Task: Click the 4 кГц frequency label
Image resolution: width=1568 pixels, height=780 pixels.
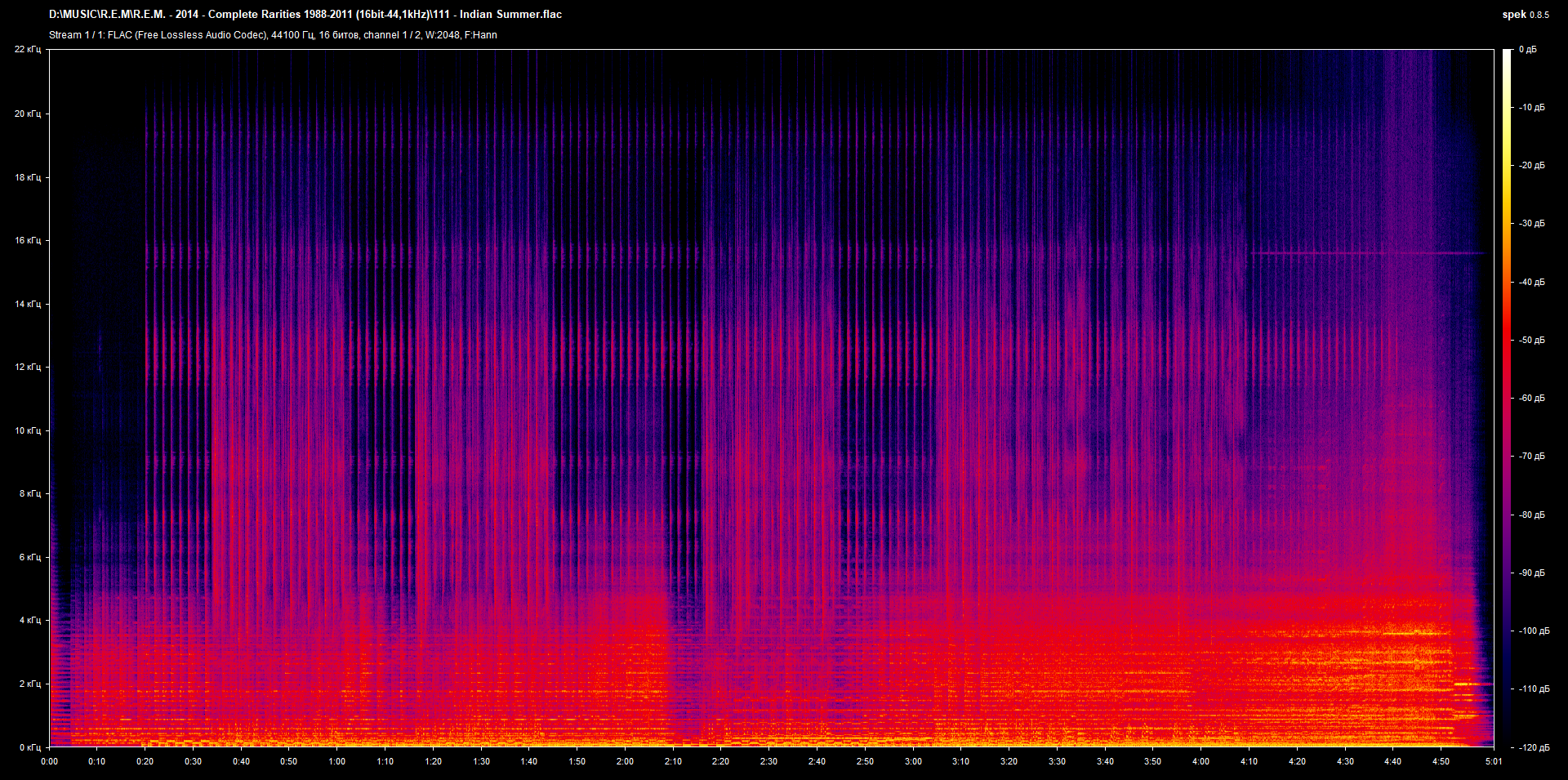Action: (x=29, y=620)
